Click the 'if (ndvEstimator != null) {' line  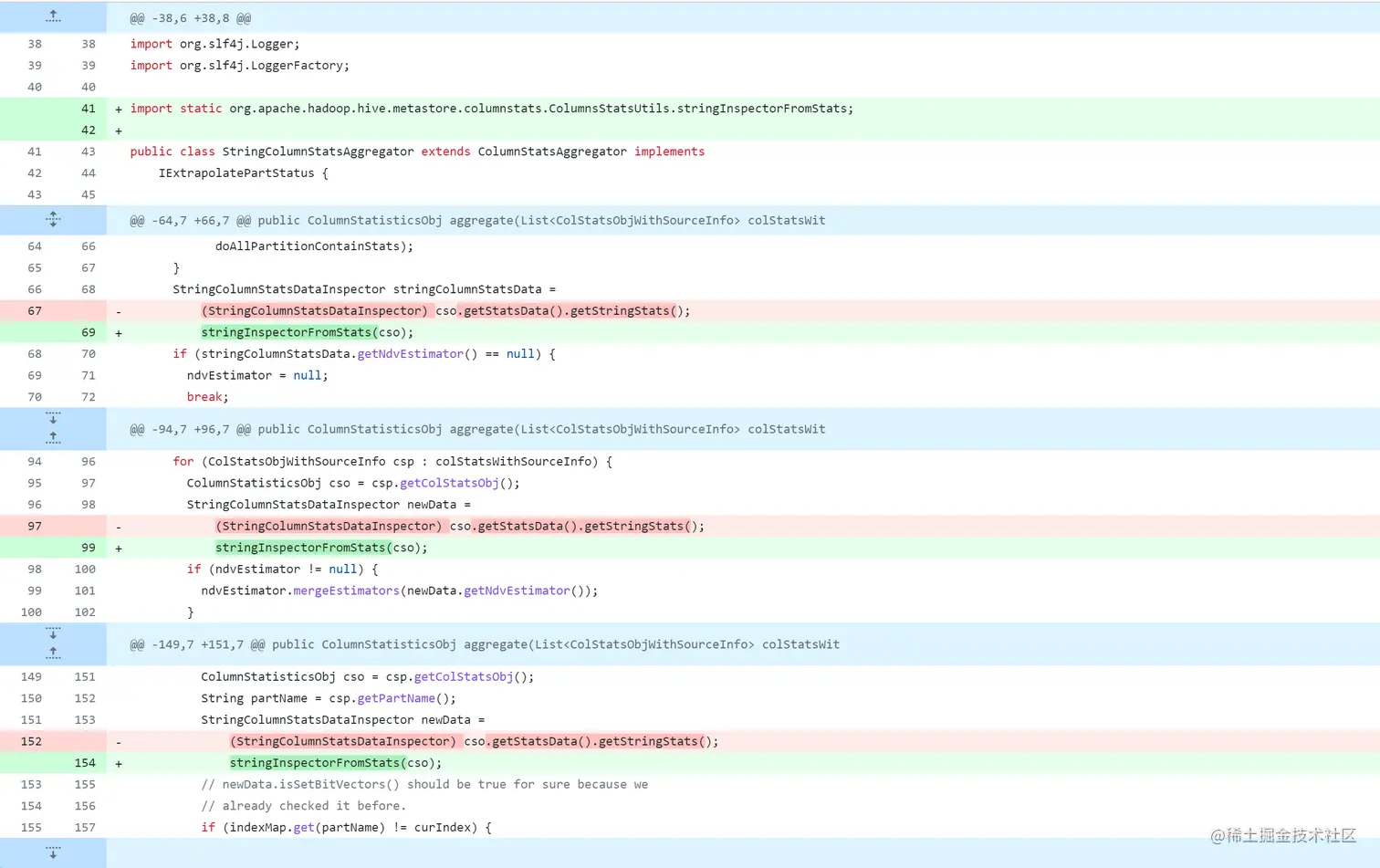coord(282,570)
